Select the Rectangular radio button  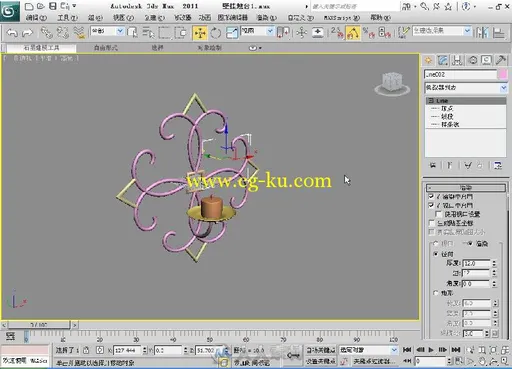[x=436, y=293]
